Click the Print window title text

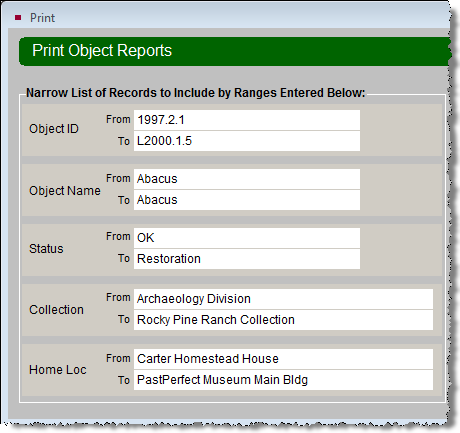tap(42, 18)
